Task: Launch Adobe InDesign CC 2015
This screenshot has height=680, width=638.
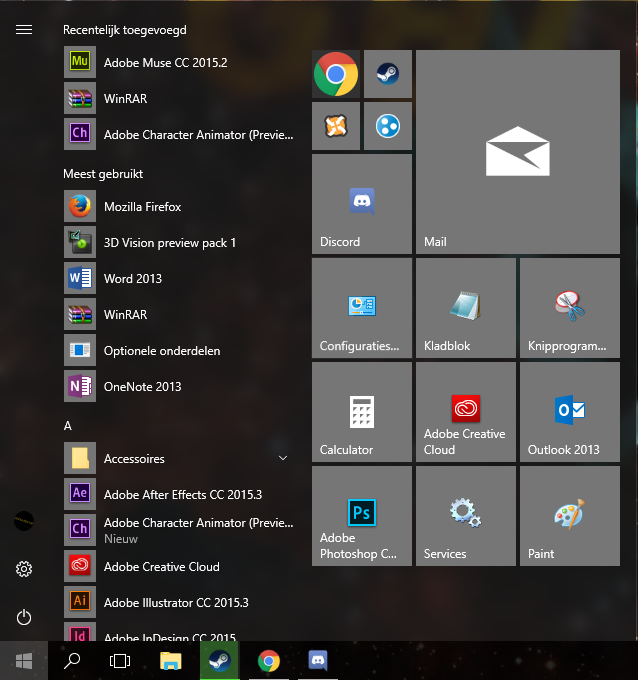Action: 180,631
